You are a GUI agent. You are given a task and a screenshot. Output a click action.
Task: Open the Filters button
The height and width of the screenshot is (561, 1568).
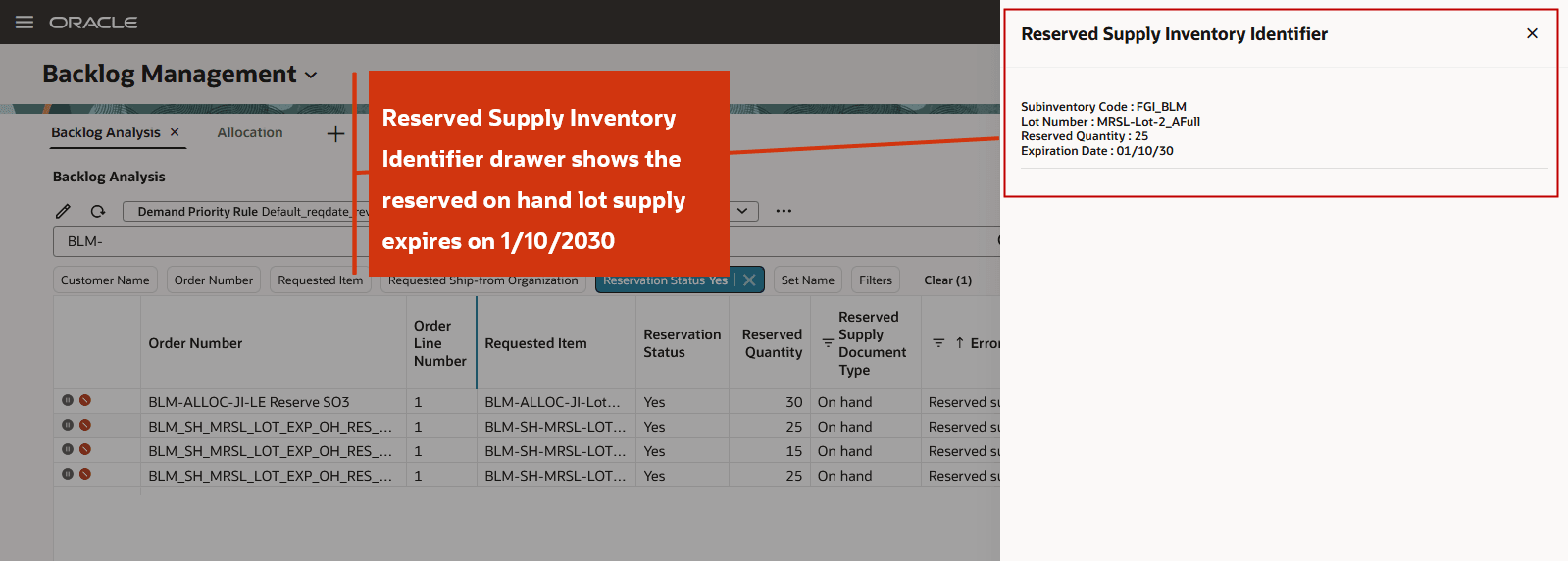click(876, 280)
